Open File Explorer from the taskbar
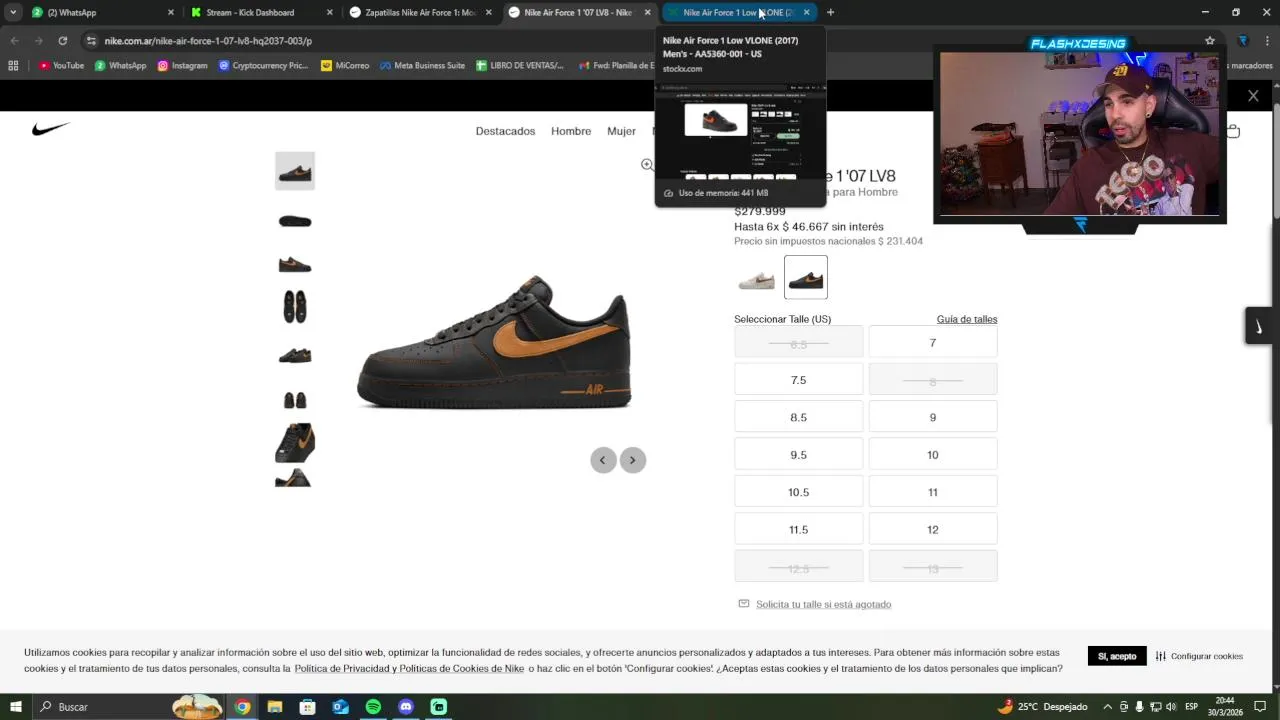1280x720 pixels. (x=274, y=707)
